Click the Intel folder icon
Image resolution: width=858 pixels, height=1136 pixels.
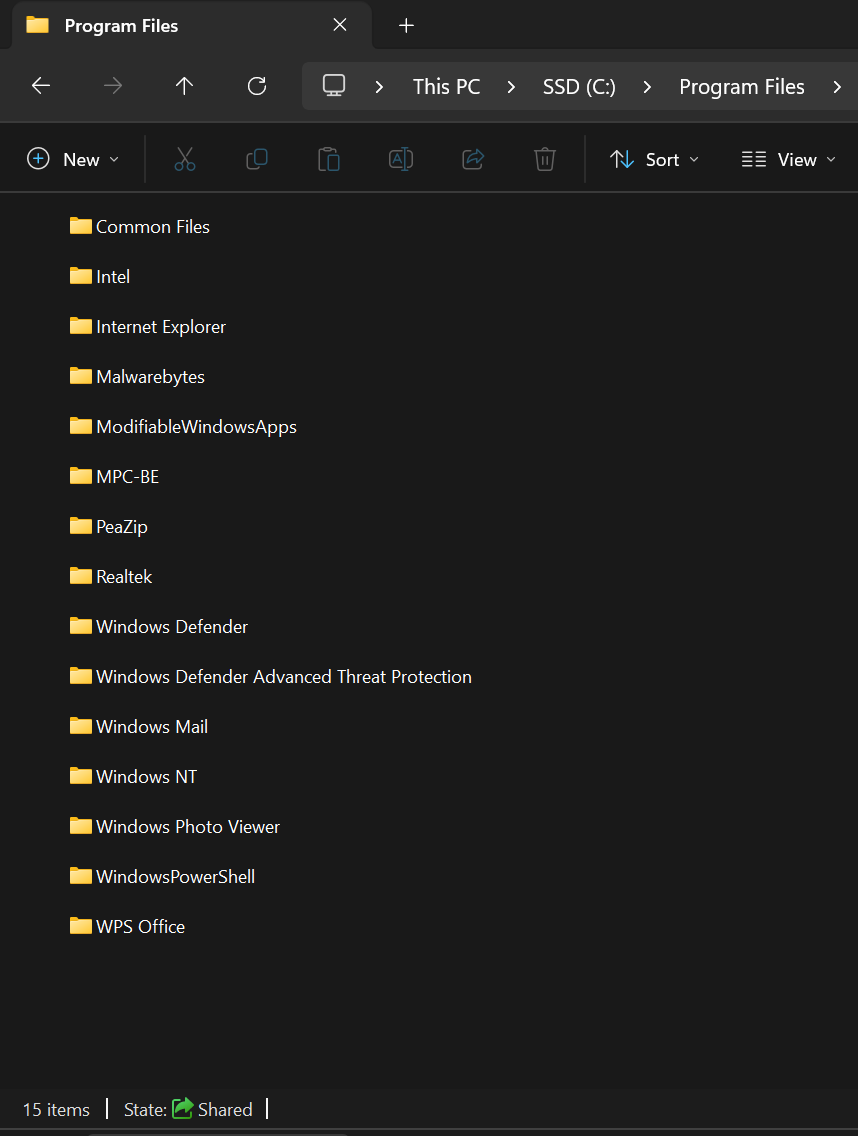(x=80, y=276)
